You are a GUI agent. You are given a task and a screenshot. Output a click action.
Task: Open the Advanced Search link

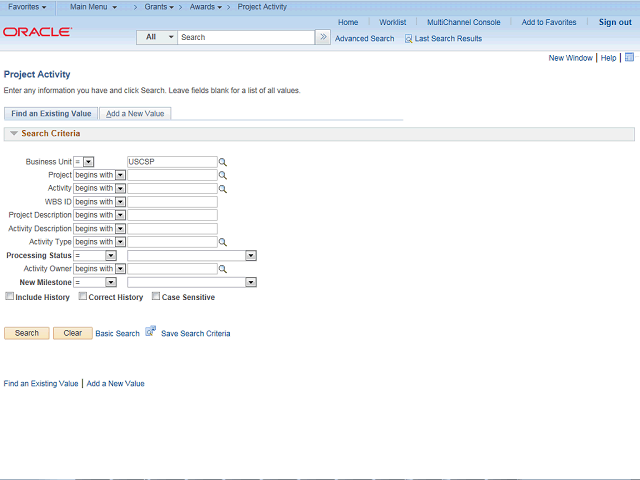[364, 39]
